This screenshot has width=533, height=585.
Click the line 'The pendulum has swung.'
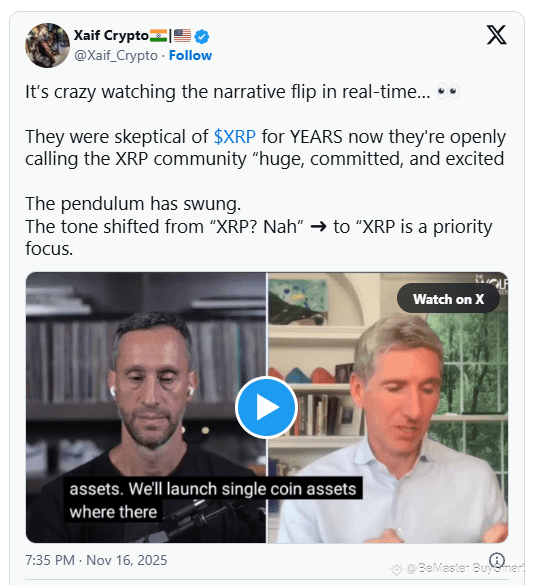point(133,204)
